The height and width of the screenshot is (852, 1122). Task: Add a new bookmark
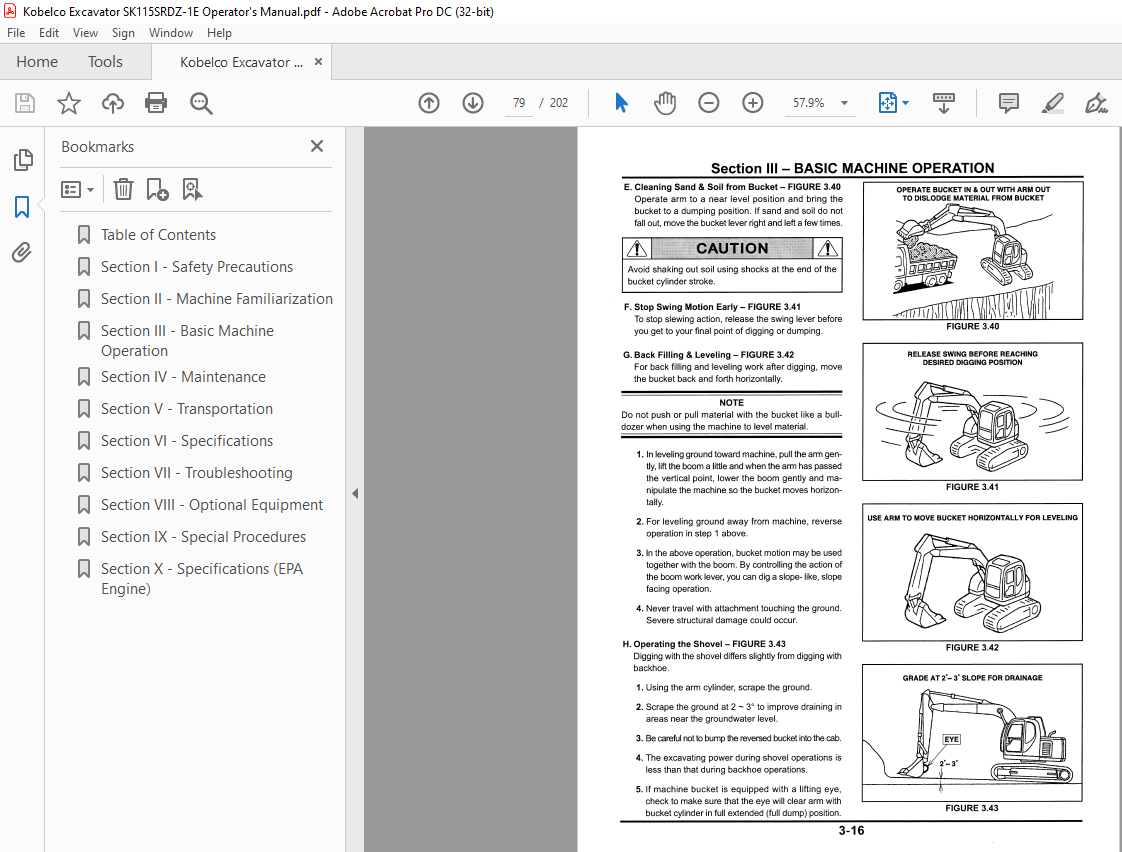(x=157, y=190)
